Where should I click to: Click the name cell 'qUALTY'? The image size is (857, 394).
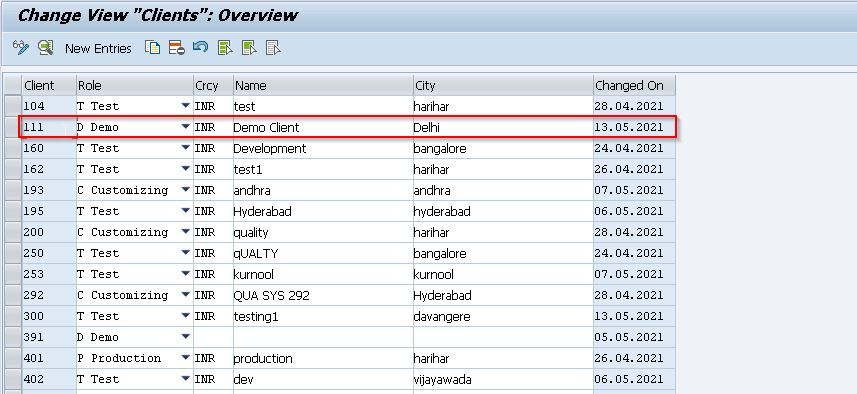(x=323, y=254)
